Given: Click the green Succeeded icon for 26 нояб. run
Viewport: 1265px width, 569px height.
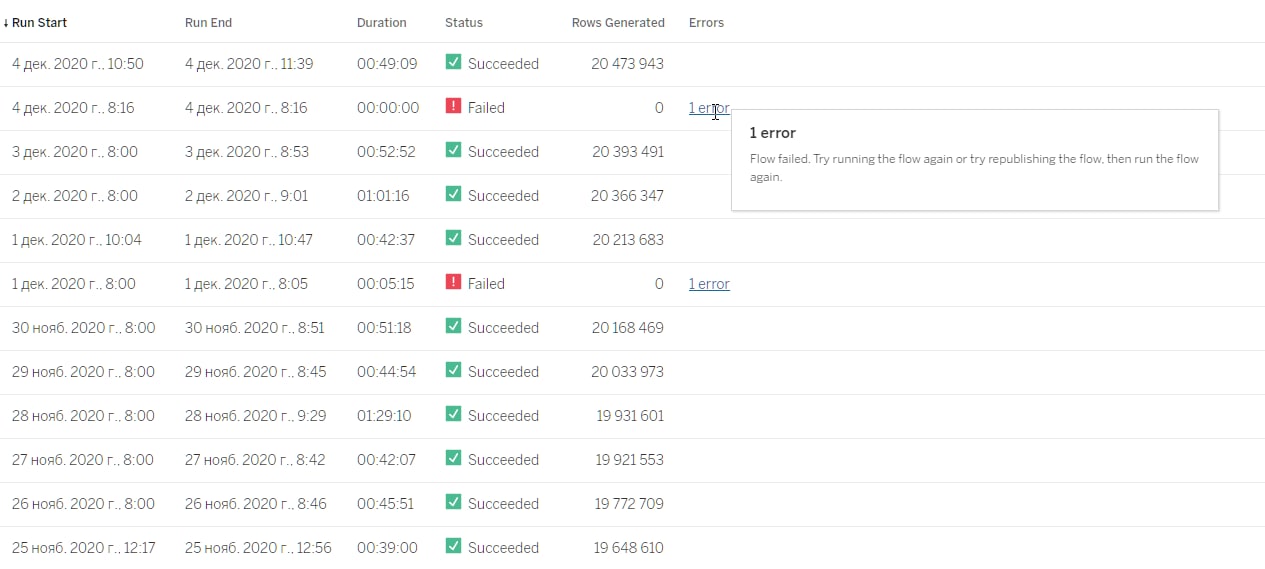Looking at the screenshot, I should click(x=453, y=502).
